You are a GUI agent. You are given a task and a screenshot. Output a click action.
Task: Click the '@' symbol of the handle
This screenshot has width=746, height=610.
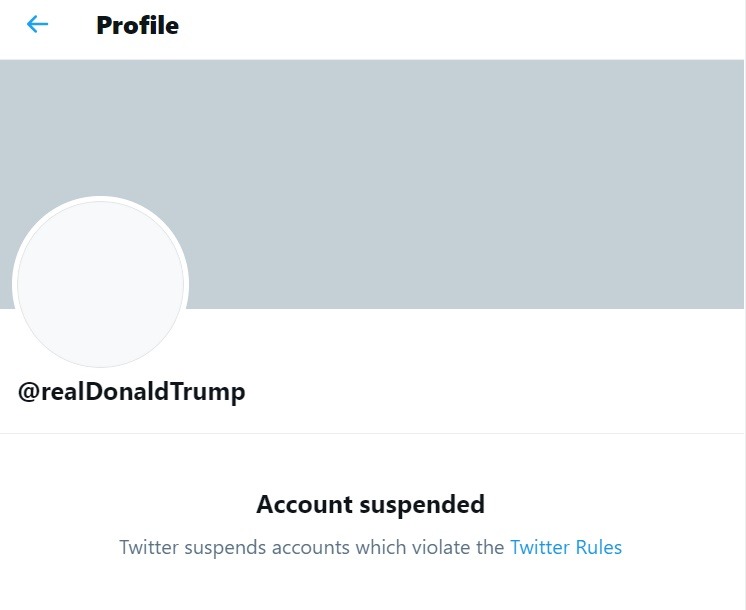point(28,391)
